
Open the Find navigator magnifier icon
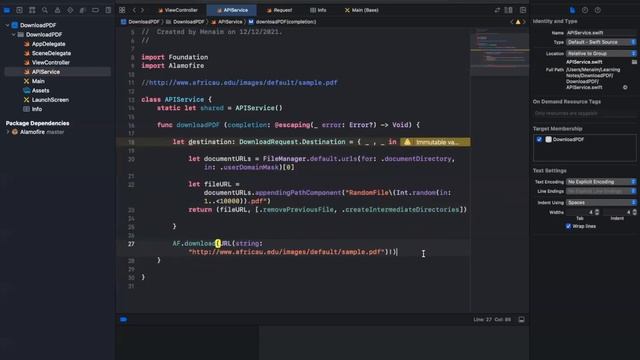44,10
